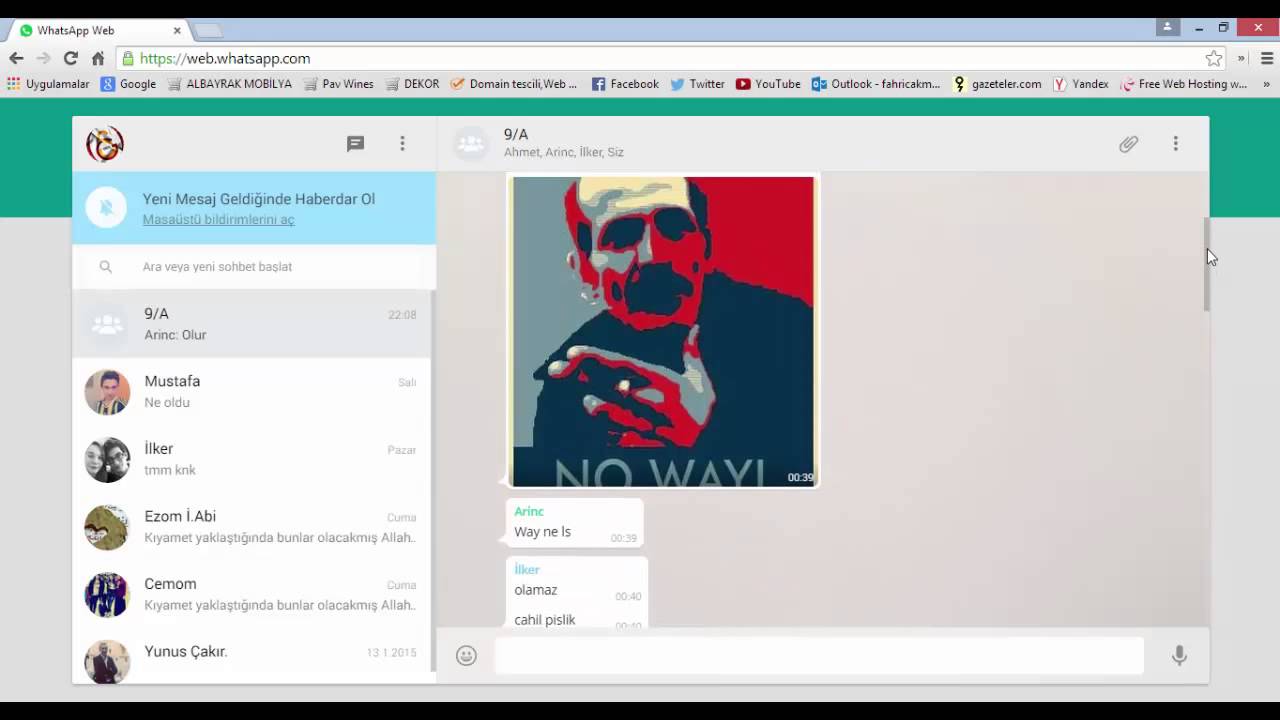Viewport: 1280px width, 720px height.
Task: Click the 9/A group avatar in chat header
Action: coord(470,144)
